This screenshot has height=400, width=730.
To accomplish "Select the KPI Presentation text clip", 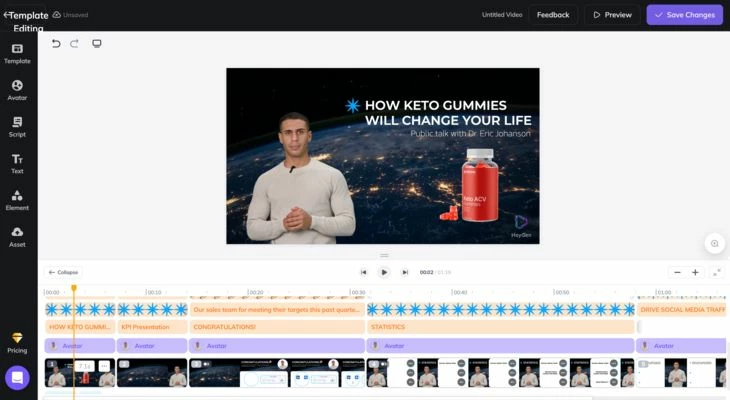I will 152,327.
